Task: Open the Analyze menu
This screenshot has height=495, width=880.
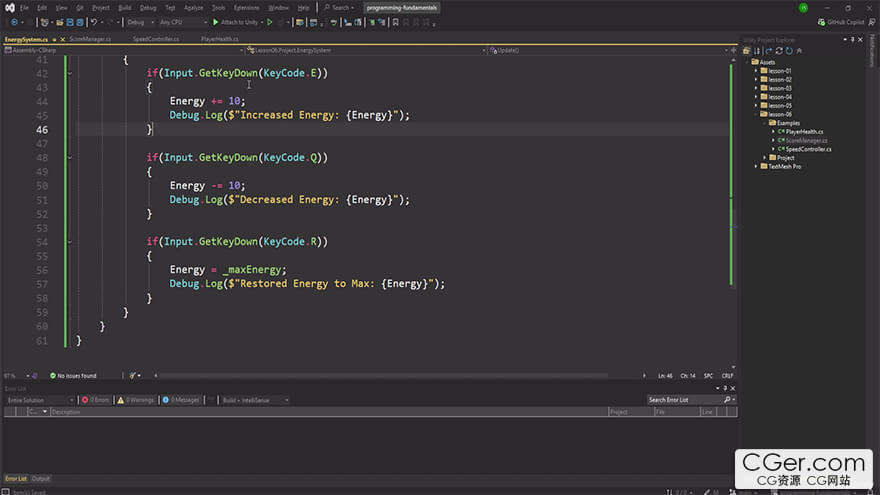Action: (193, 7)
